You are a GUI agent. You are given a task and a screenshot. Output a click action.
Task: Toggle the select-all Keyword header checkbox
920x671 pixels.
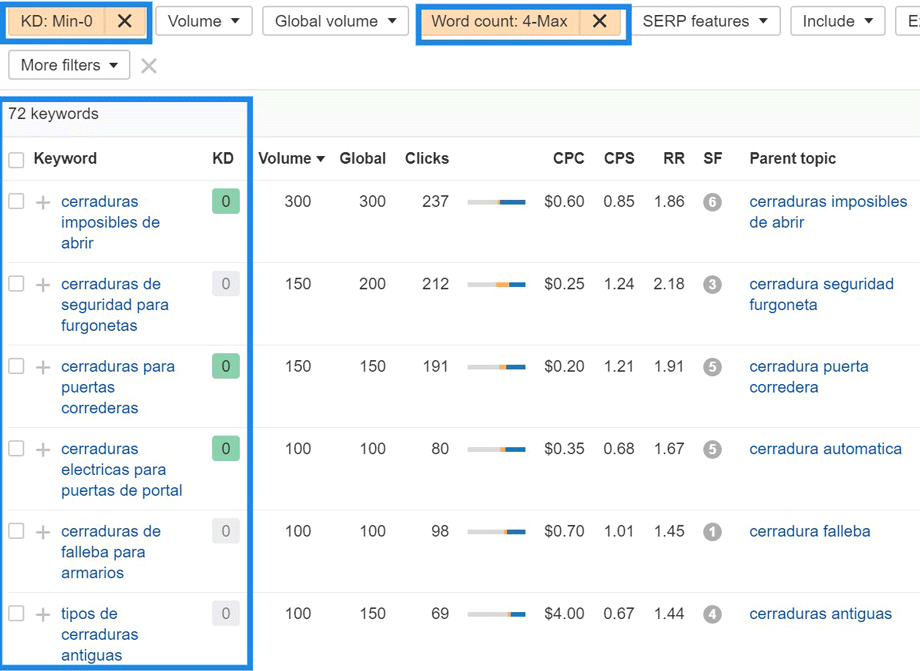click(x=16, y=159)
